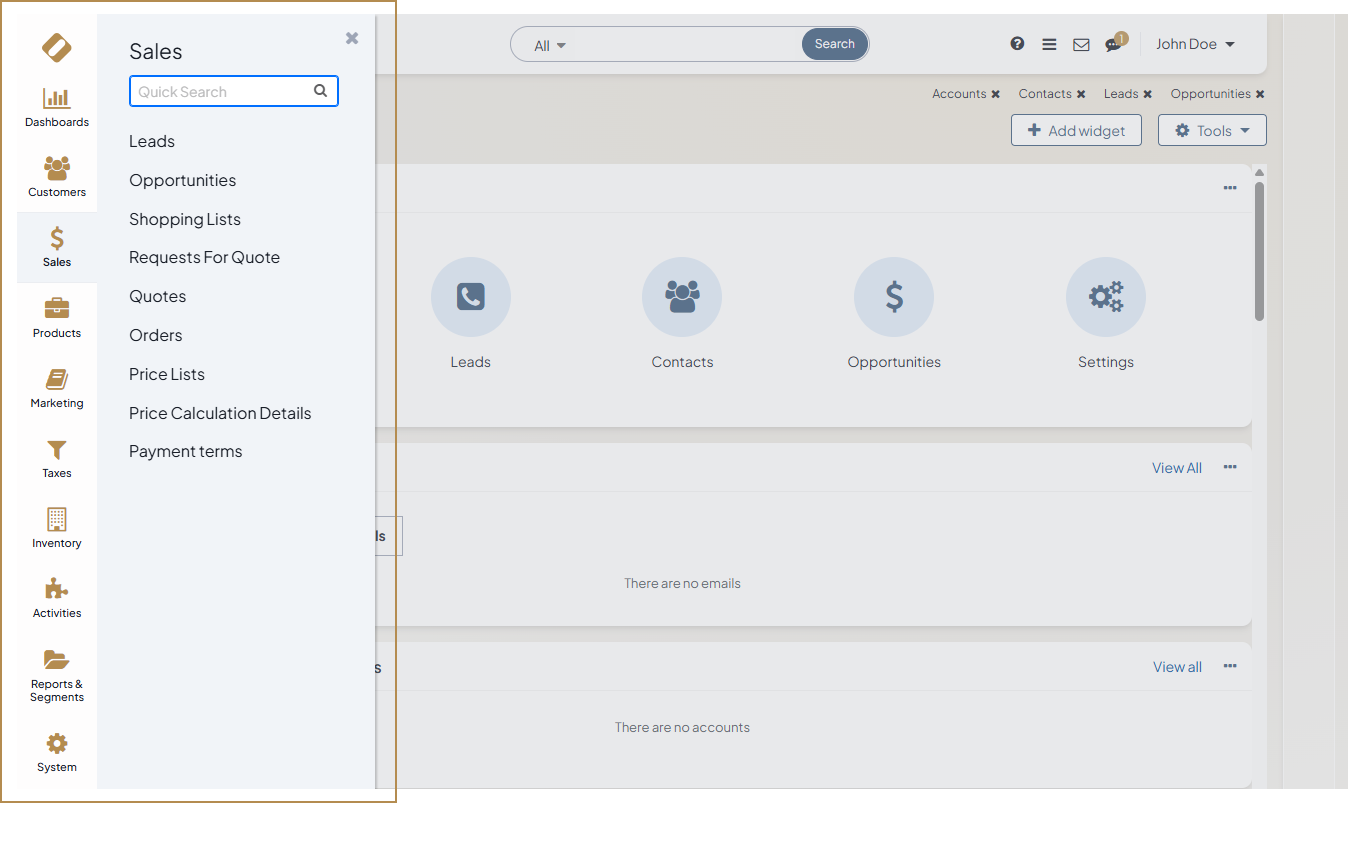Click the scrollbar up arrow
The image size is (1348, 845).
1260,173
